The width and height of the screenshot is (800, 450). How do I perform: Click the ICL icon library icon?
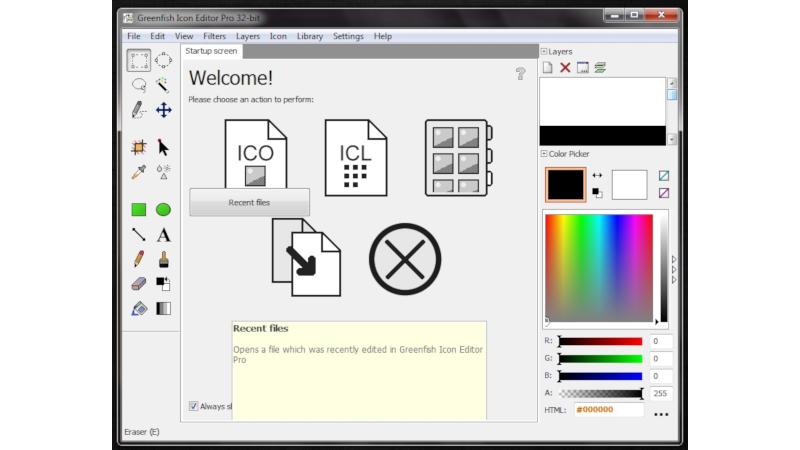click(x=356, y=158)
